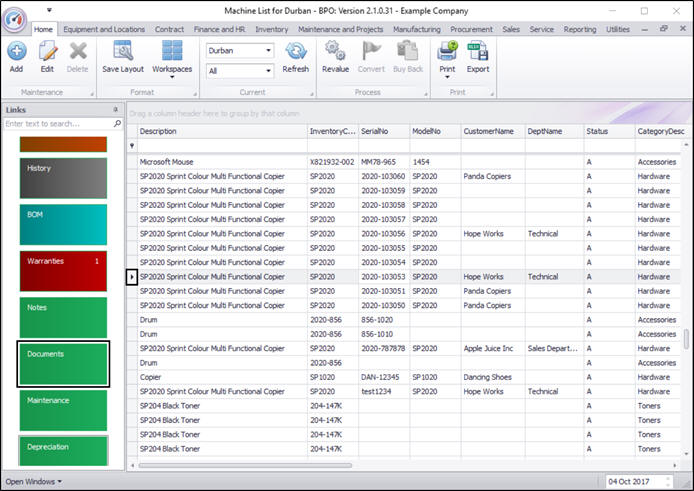Viewport: 694px width, 491px height.
Task: Click the red Warranties tile
Action: click(x=62, y=271)
